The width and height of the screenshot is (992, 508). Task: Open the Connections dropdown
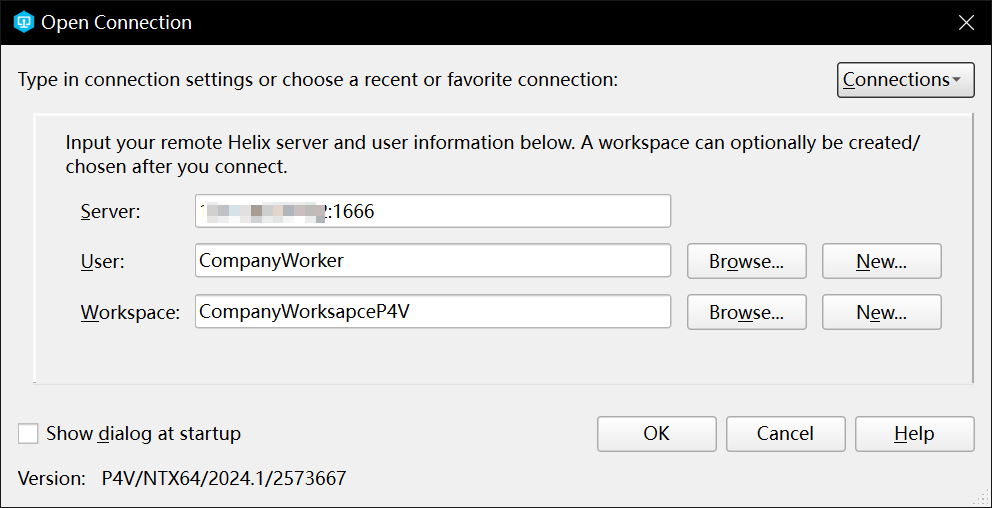pyautogui.click(x=905, y=80)
